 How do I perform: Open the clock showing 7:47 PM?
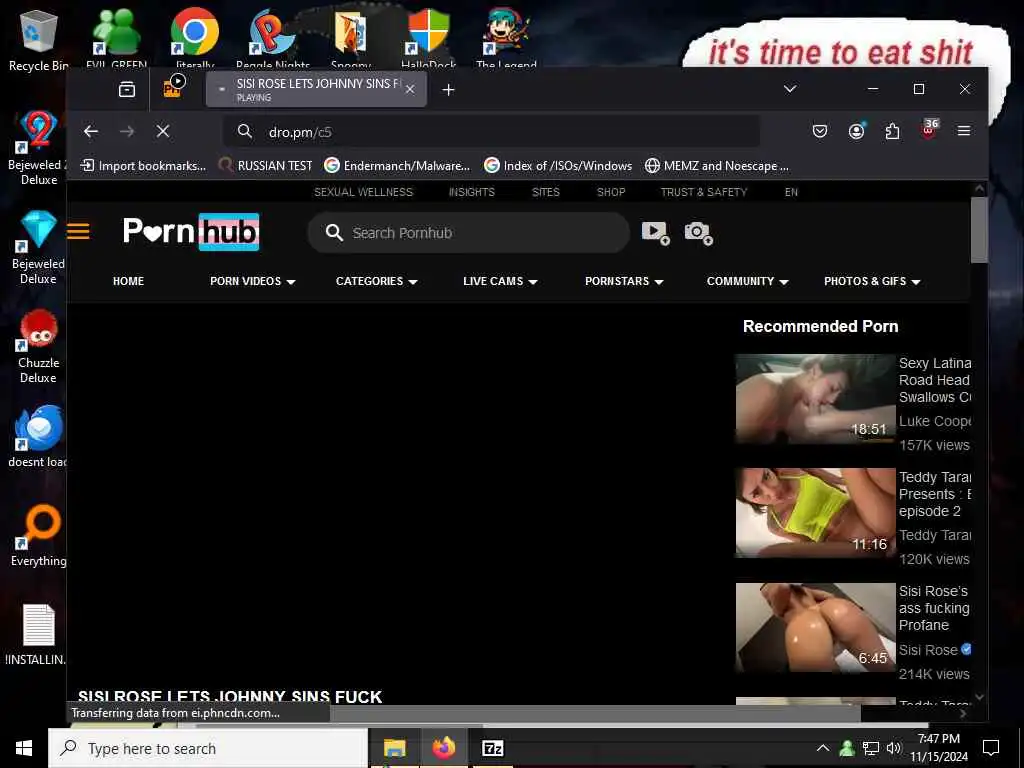coord(938,748)
